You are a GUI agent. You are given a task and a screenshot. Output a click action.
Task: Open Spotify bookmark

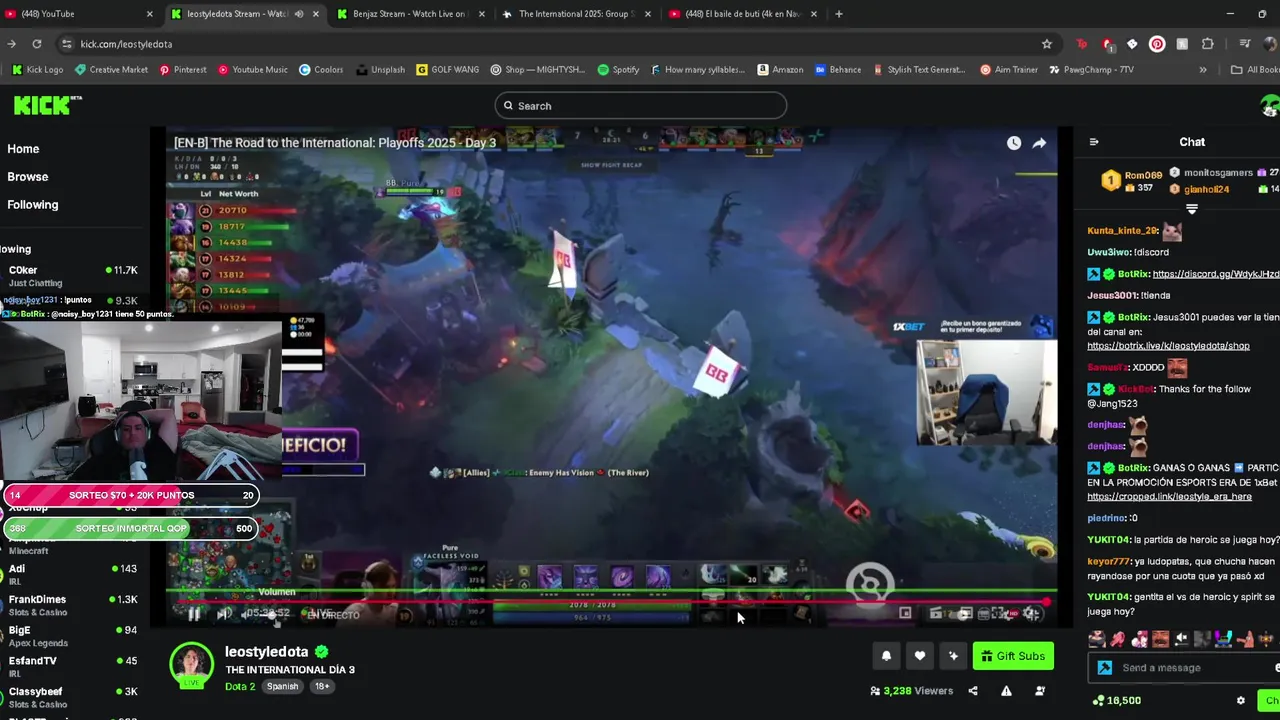tap(618, 70)
